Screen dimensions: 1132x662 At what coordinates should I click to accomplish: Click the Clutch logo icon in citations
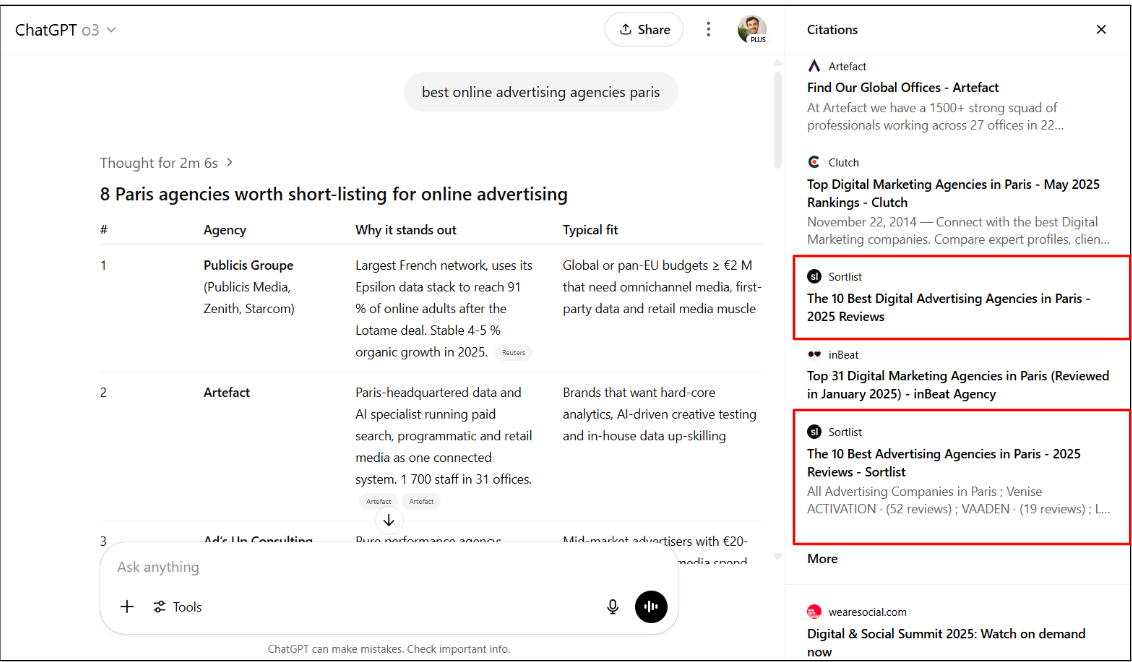[x=814, y=162]
